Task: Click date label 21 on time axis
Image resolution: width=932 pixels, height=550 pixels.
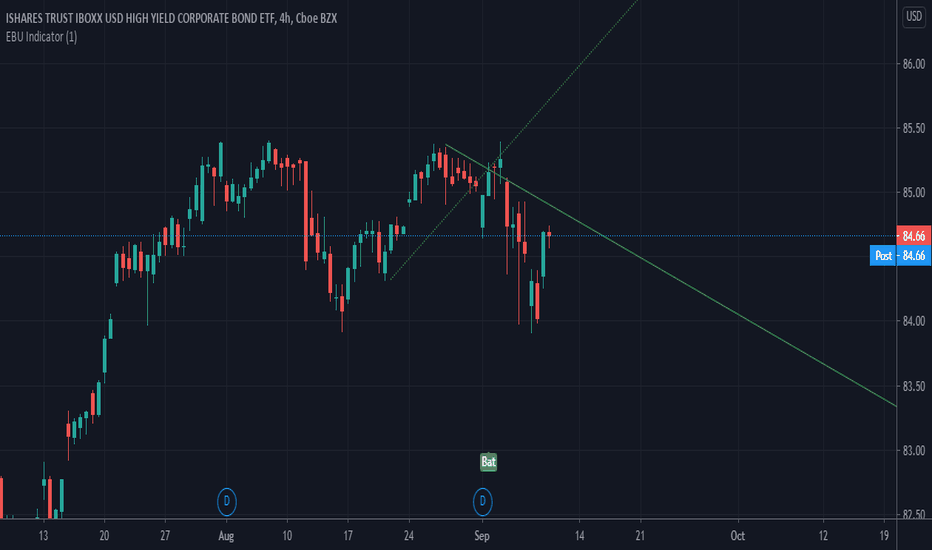Action: click(640, 536)
